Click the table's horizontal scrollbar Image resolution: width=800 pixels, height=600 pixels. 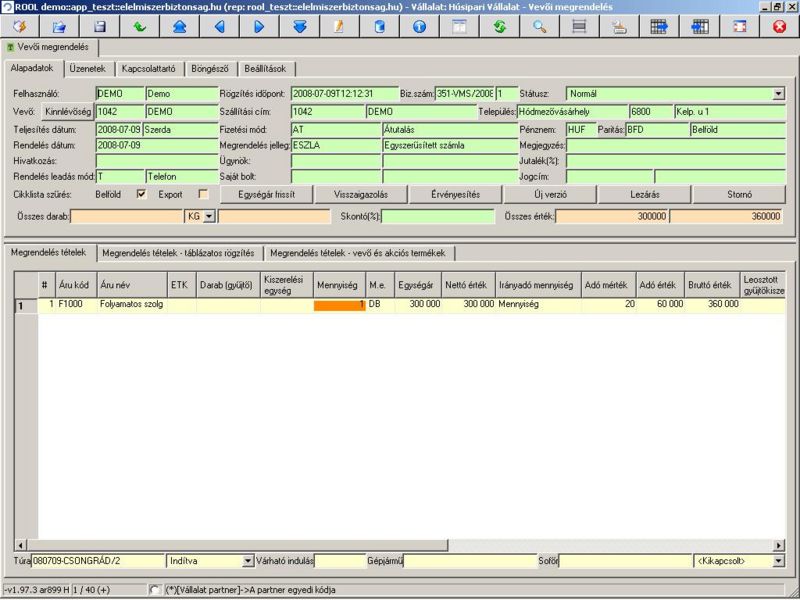pyautogui.click(x=400, y=545)
